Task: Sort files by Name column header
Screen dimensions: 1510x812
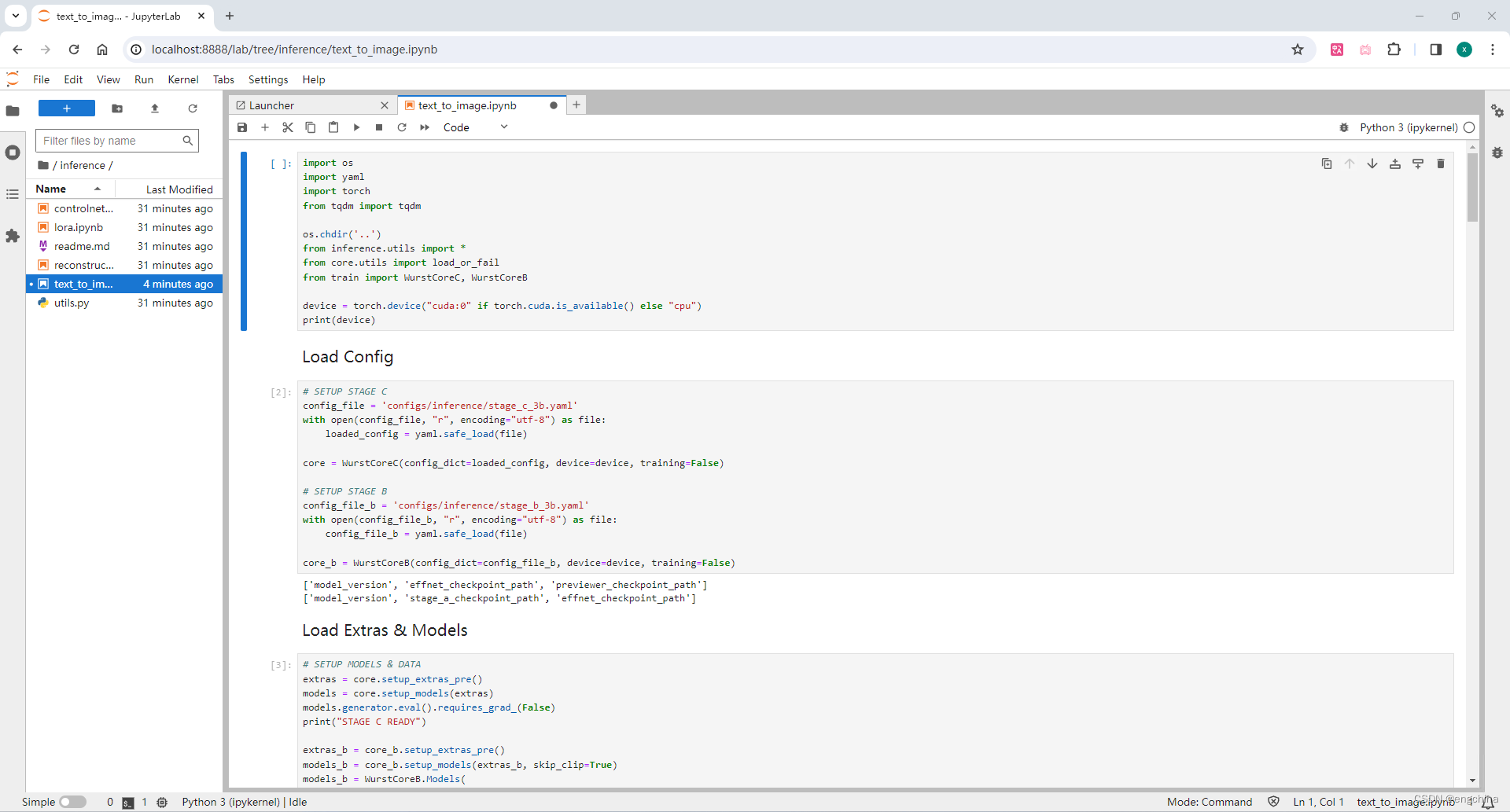Action: pos(71,189)
